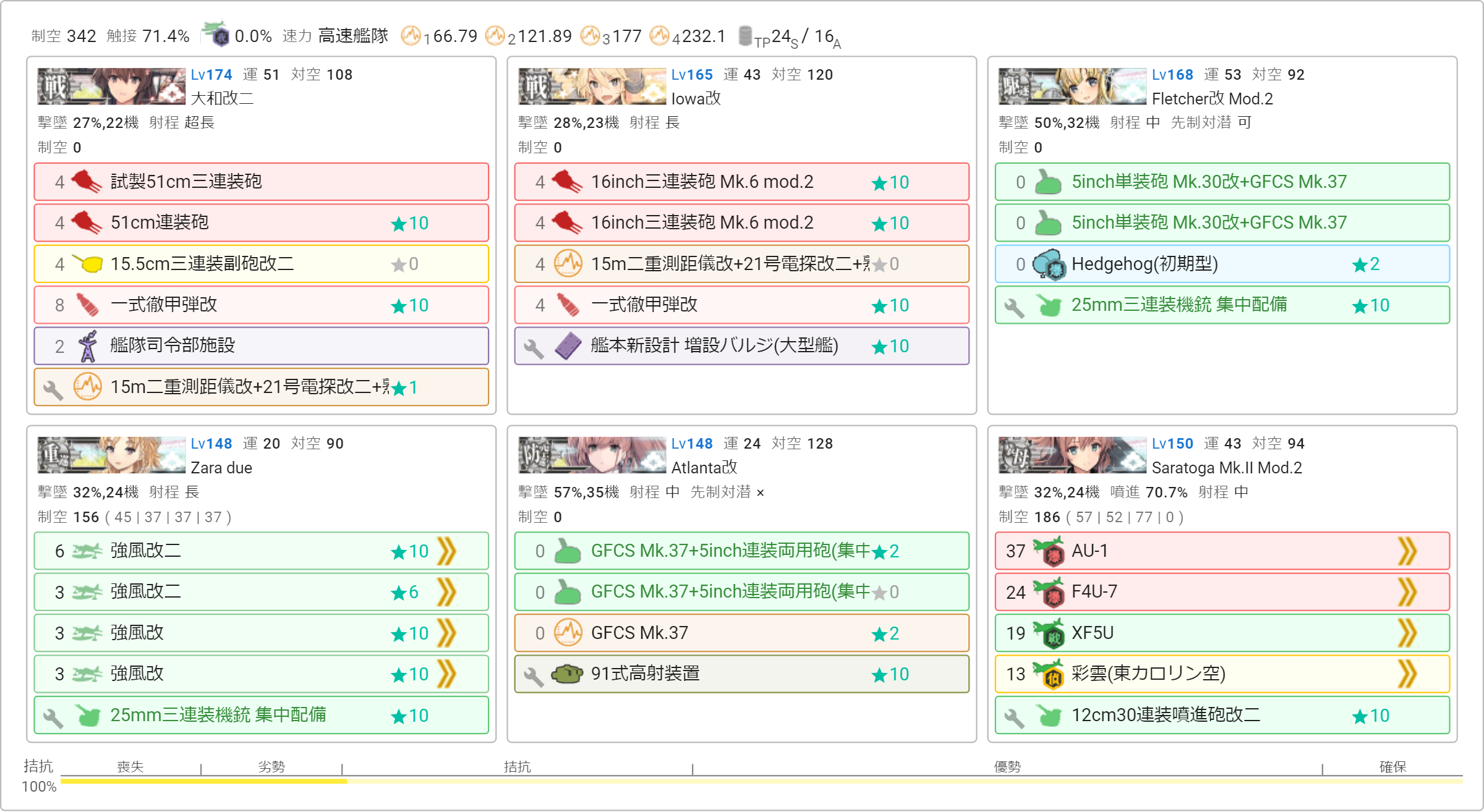Click the radar icon in Iowa改's 15m二重測距儀 row

tap(568, 264)
